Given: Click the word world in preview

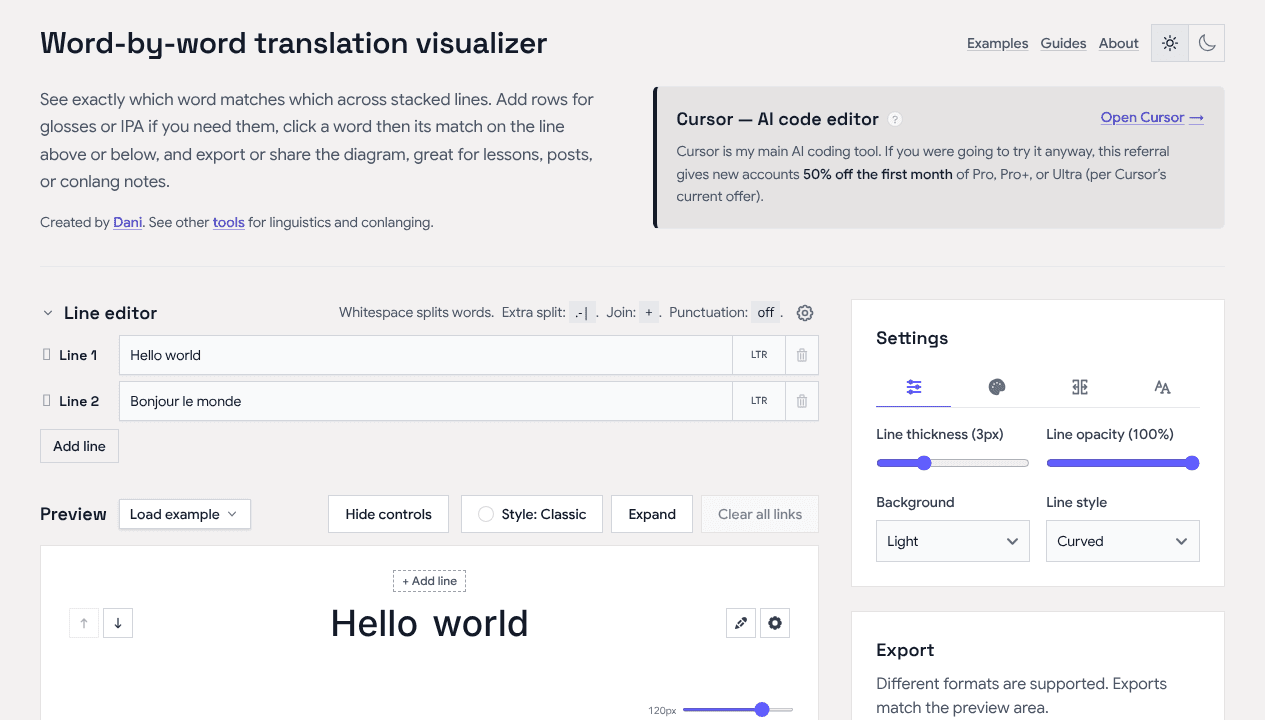Looking at the screenshot, I should point(481,623).
